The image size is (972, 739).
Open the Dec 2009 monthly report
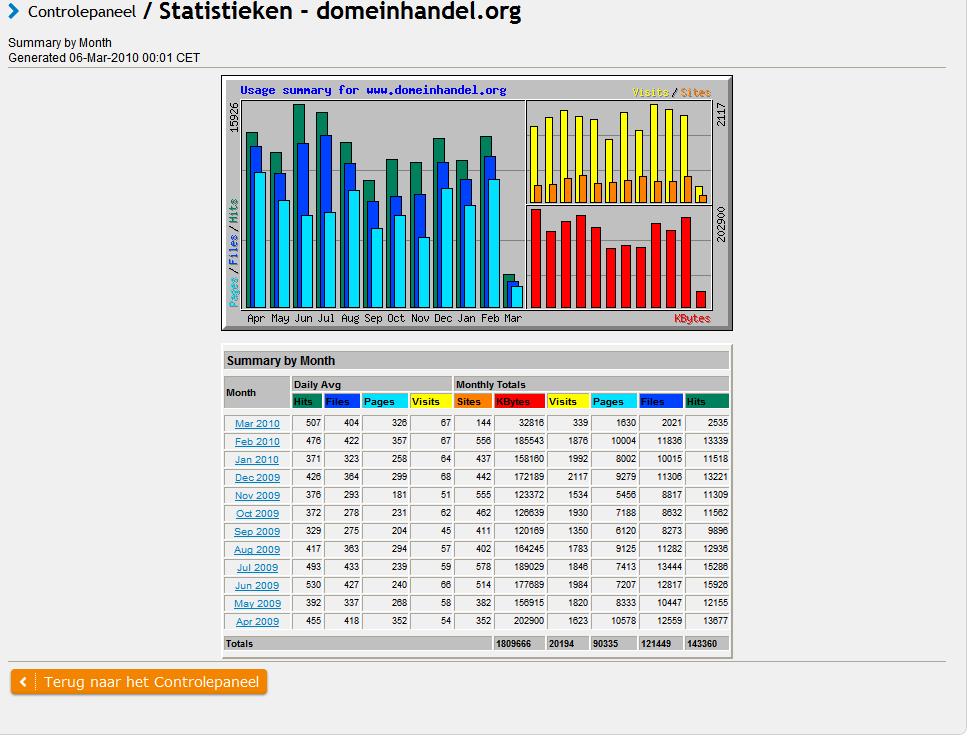(x=257, y=477)
